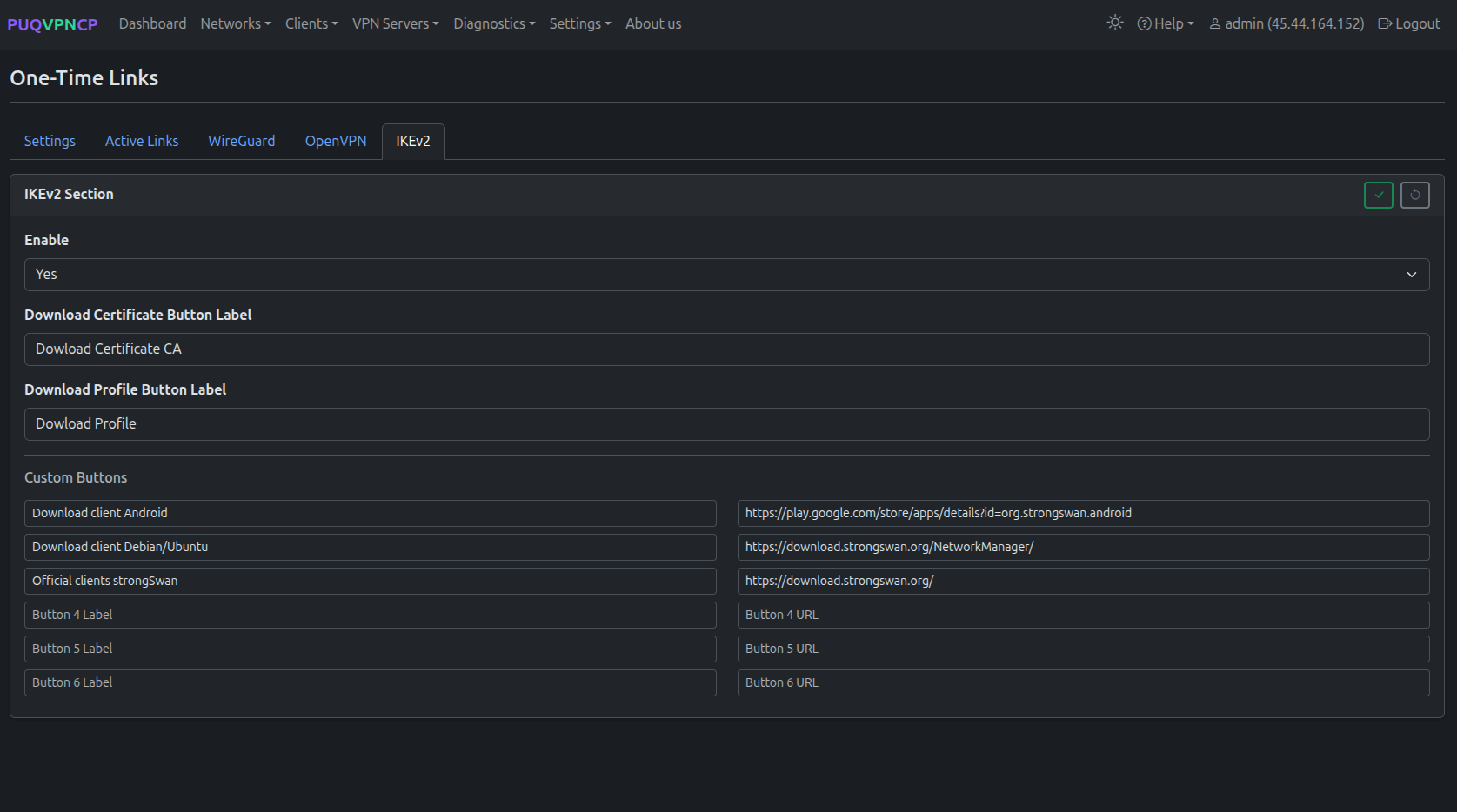
Task: Edit the Download client Android label field
Action: coord(371,513)
